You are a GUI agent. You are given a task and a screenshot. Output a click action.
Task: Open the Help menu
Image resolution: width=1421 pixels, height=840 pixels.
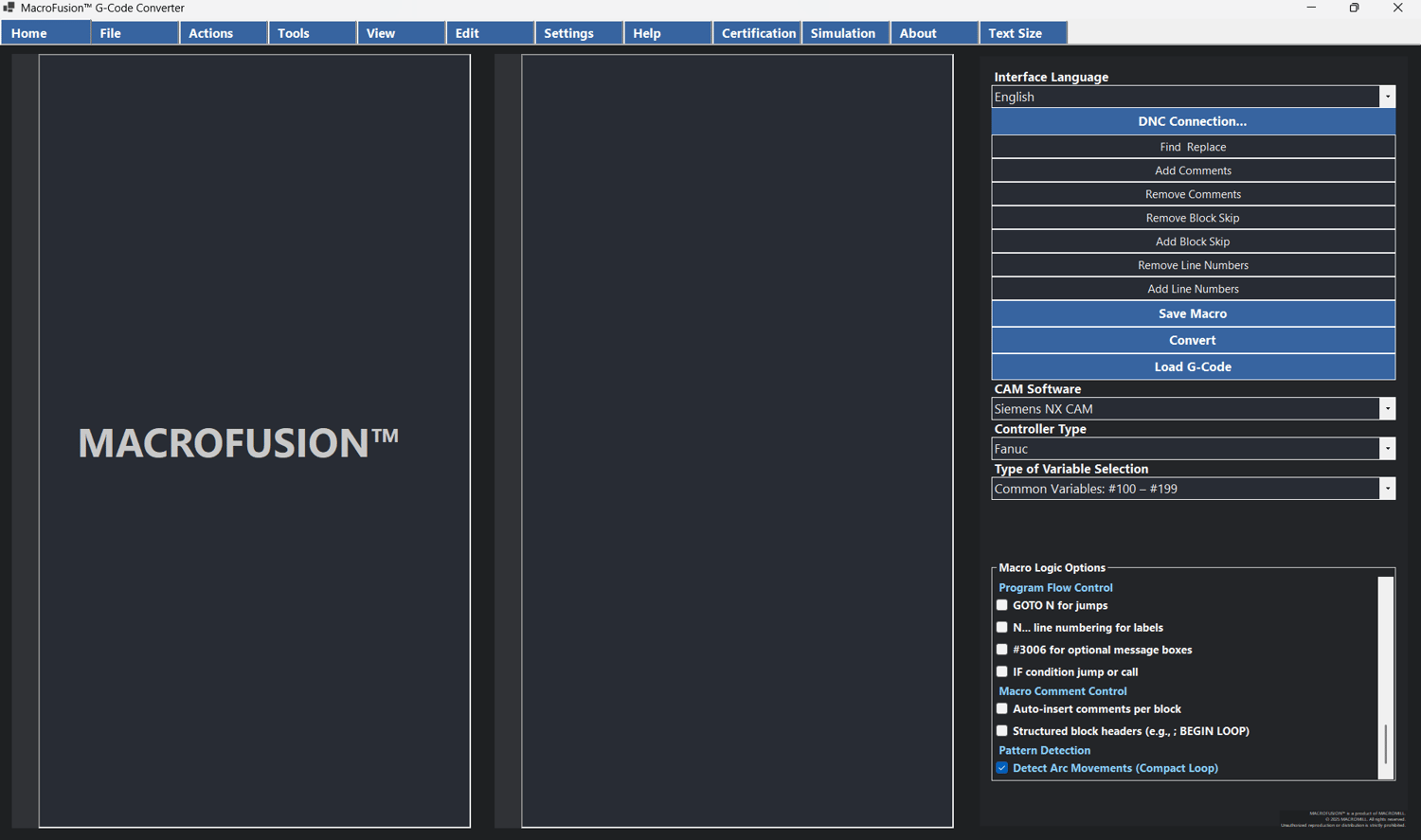[669, 33]
